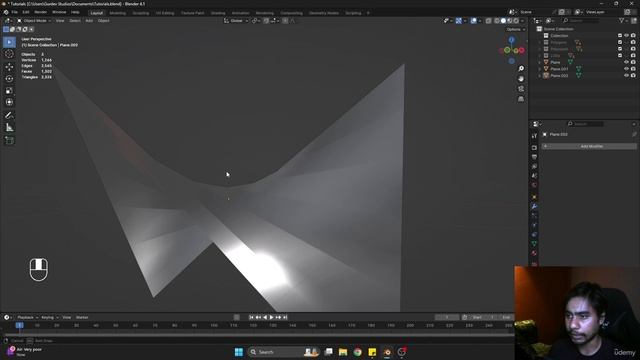
Task: Expand the Plane.001 outliner row
Action: [x=540, y=69]
